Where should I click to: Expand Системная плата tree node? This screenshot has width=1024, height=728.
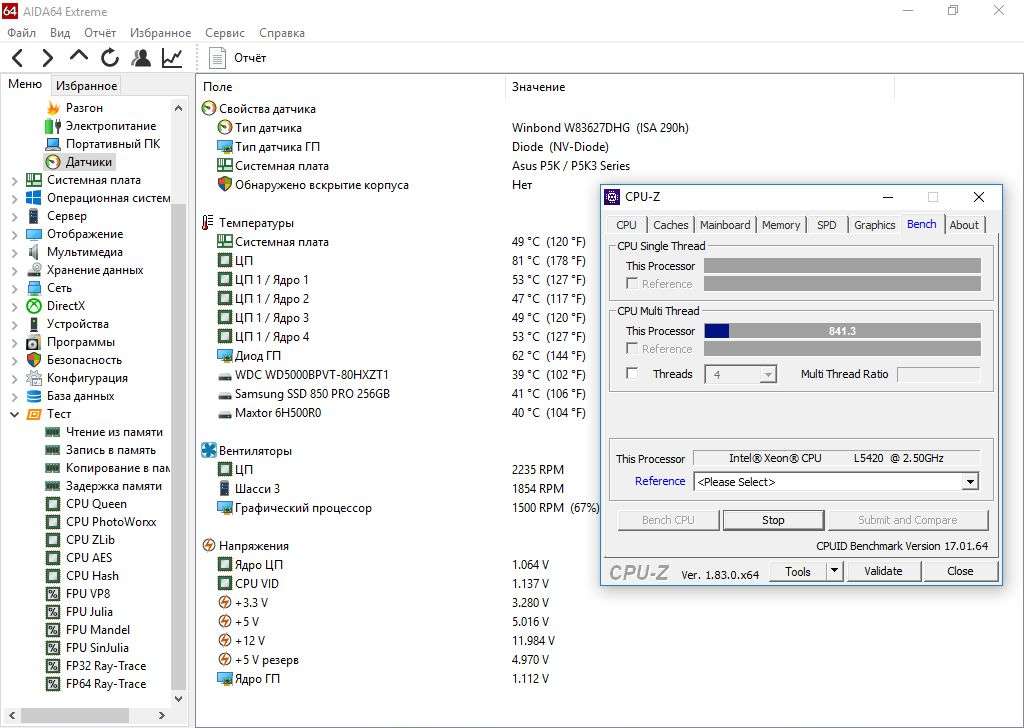(14, 180)
